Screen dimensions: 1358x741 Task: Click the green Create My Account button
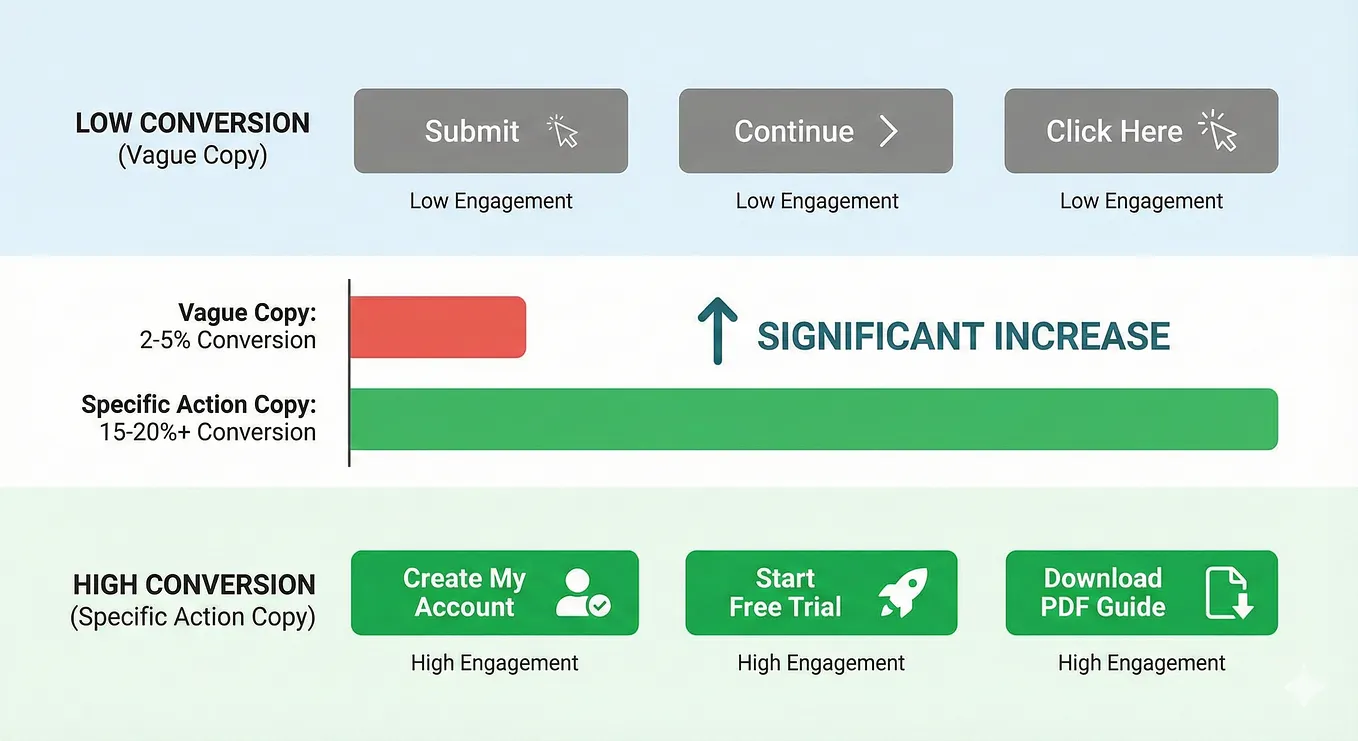click(494, 593)
